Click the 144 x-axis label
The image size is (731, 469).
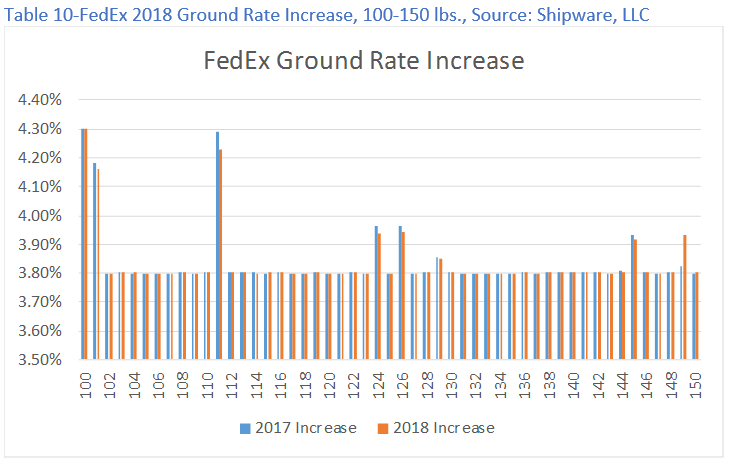tap(622, 385)
